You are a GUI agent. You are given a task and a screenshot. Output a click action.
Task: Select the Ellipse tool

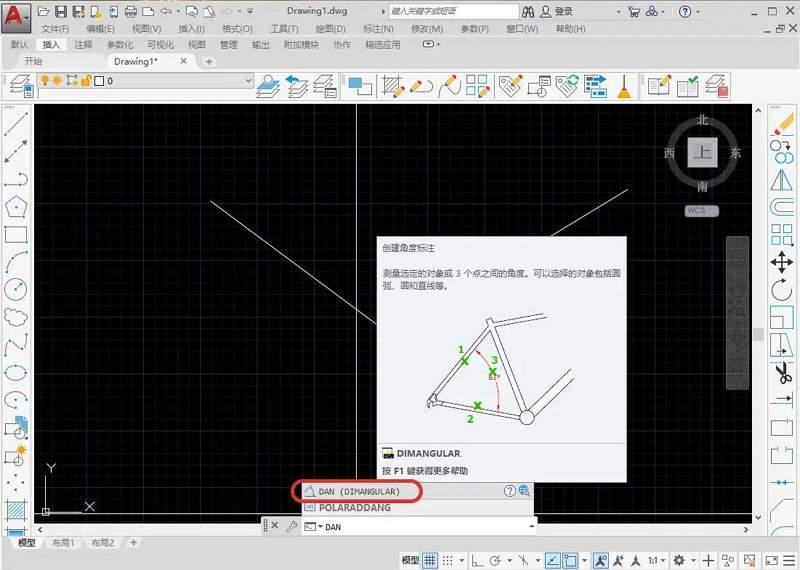tap(16, 372)
